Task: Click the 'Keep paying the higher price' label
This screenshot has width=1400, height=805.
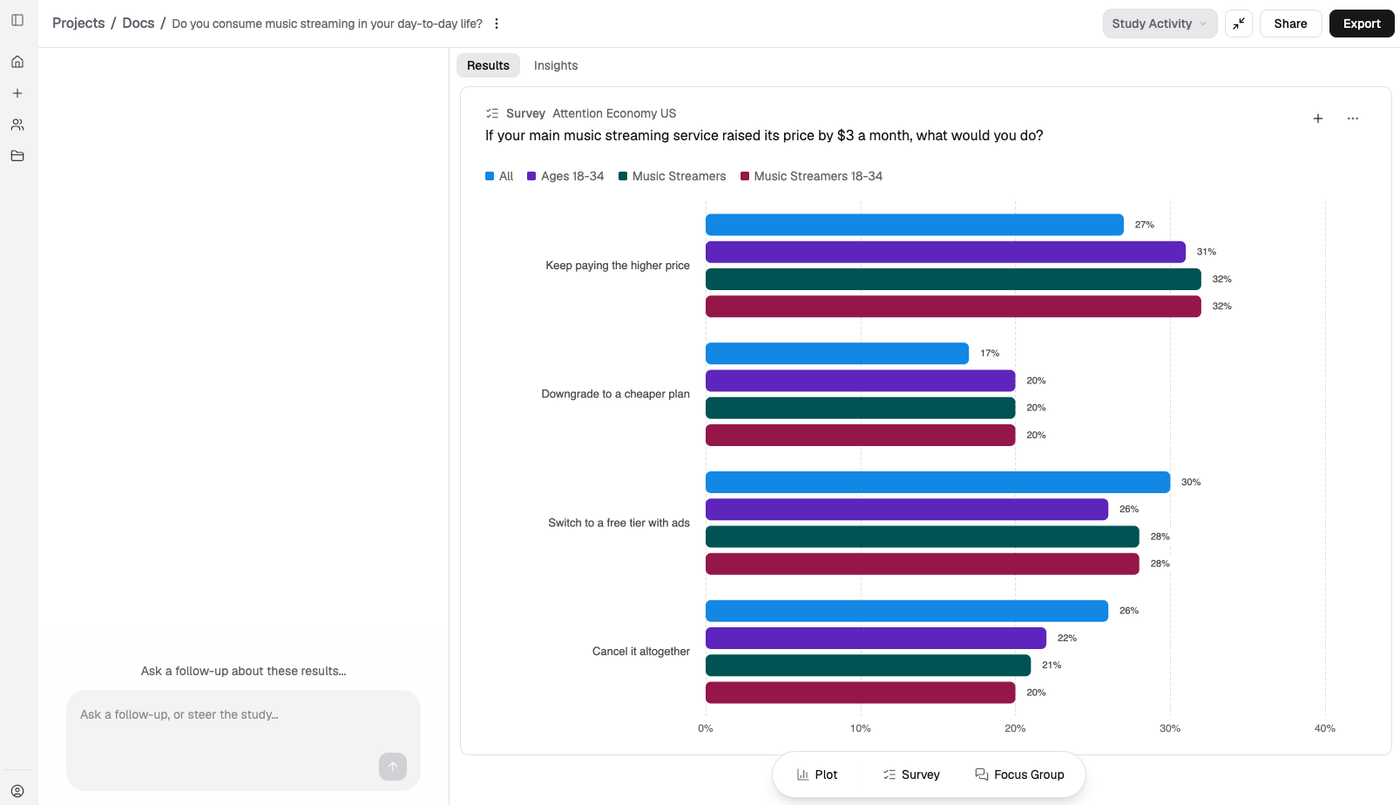Action: [618, 266]
